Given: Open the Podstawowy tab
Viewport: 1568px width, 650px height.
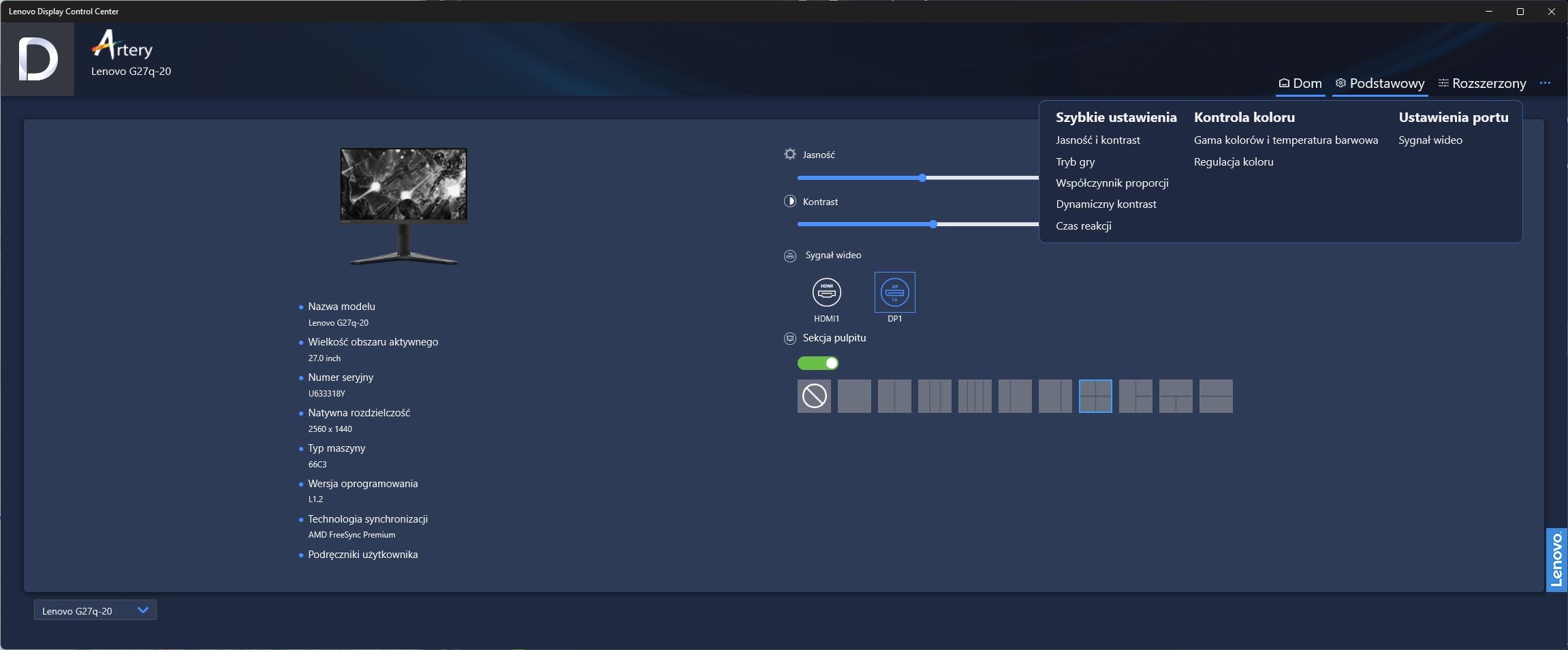Looking at the screenshot, I should click(1380, 83).
